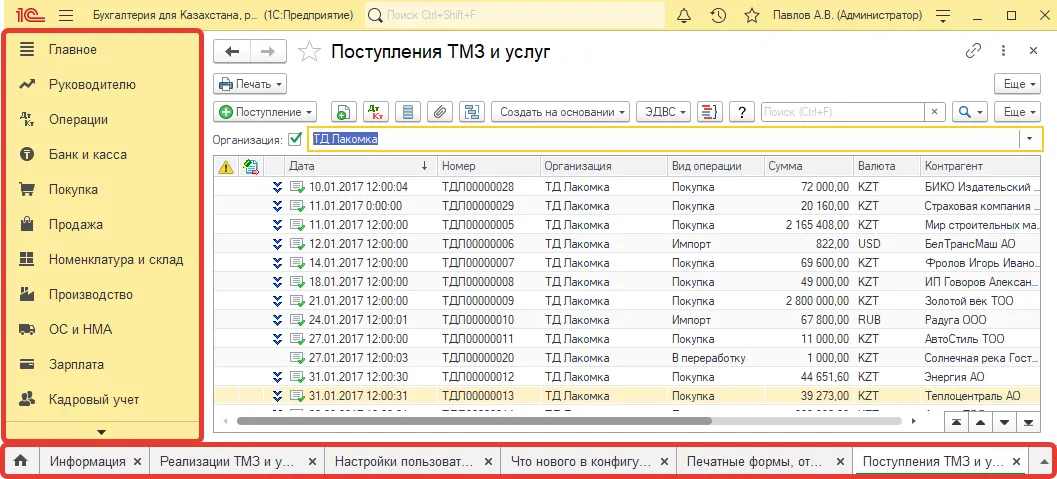Navigate back with left arrow
Viewport: 1057px width, 479px height.
pos(232,52)
